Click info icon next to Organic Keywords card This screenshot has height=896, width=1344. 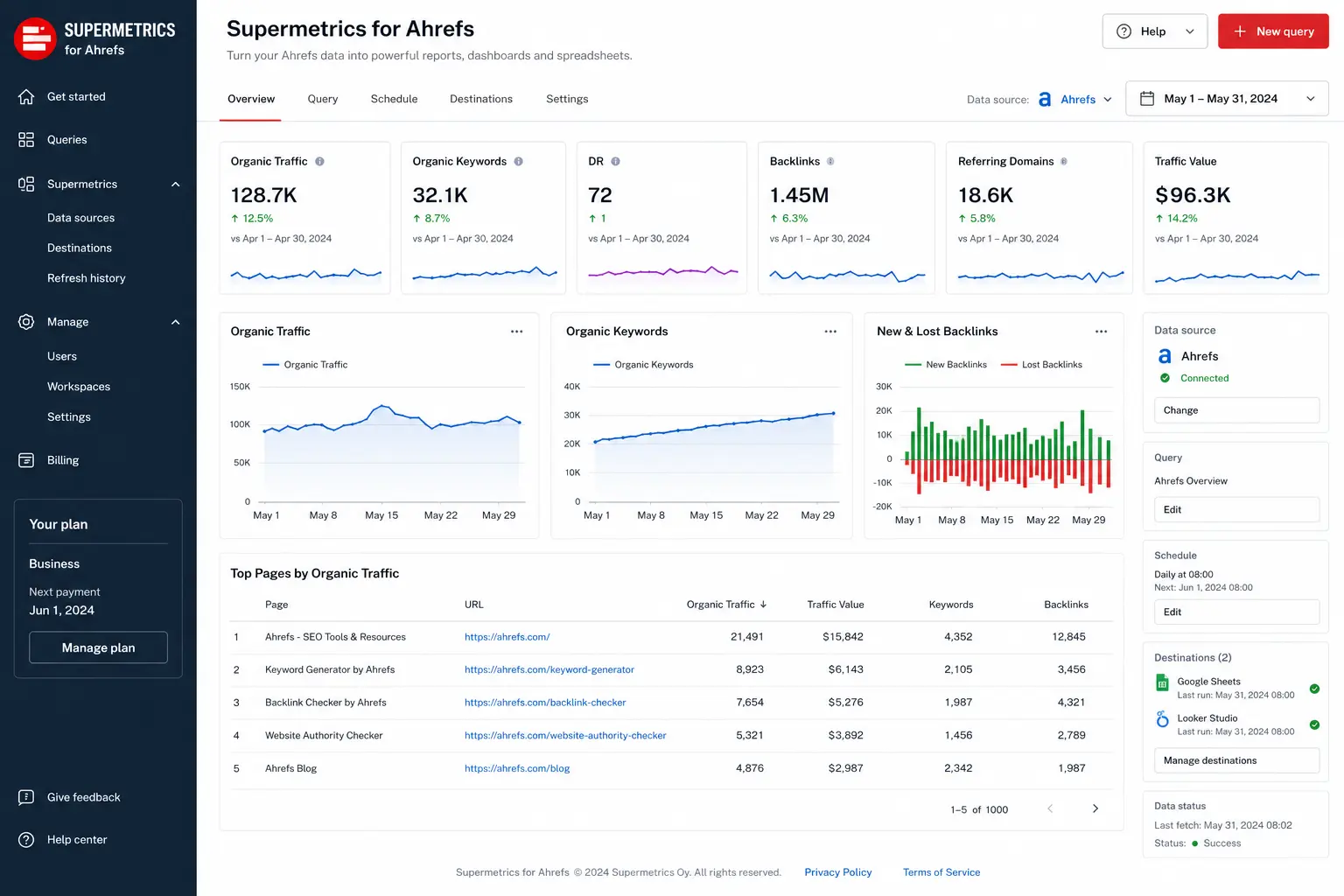click(x=518, y=162)
